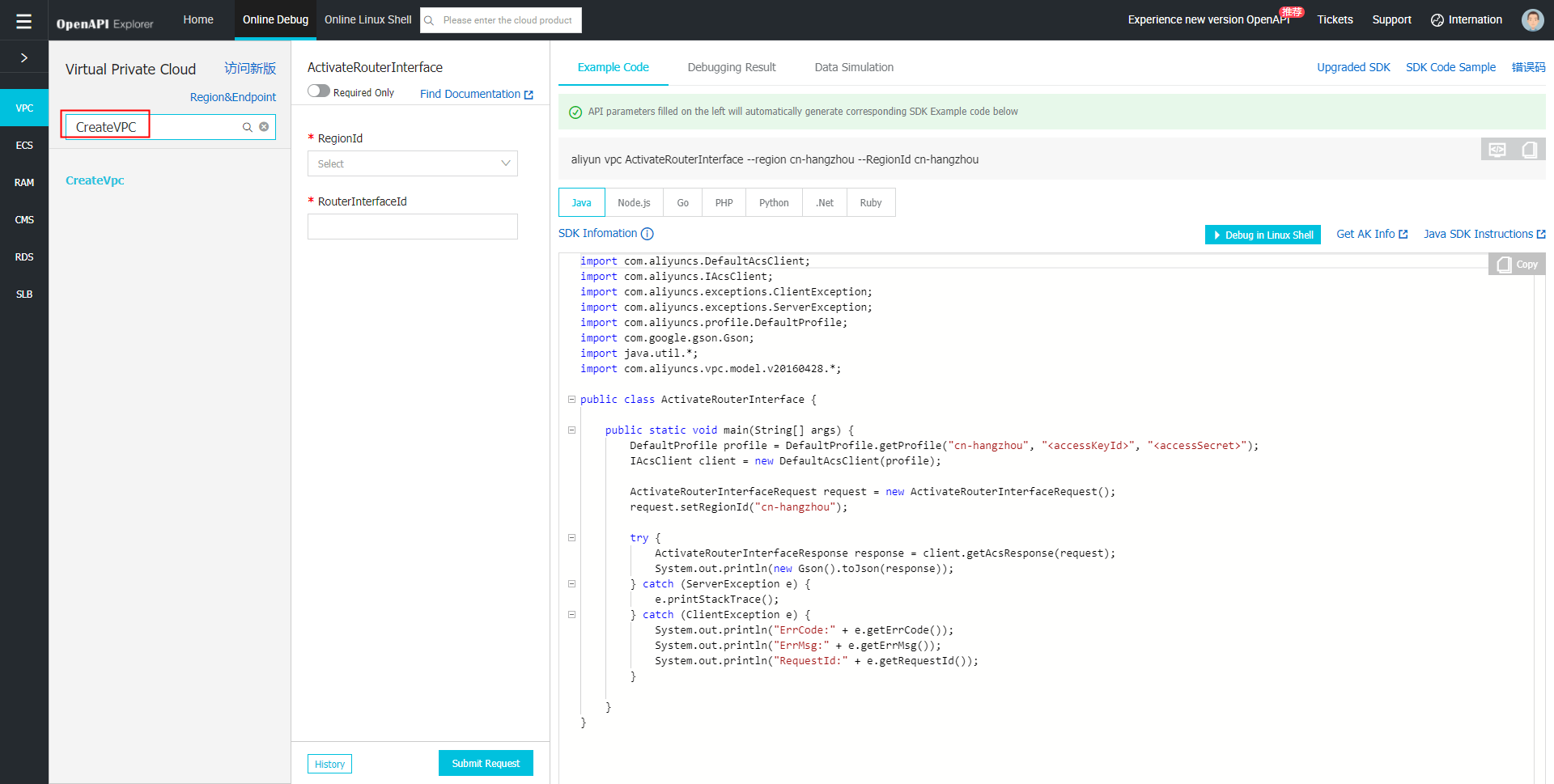Open the Support menu
1554x784 pixels.
point(1391,19)
